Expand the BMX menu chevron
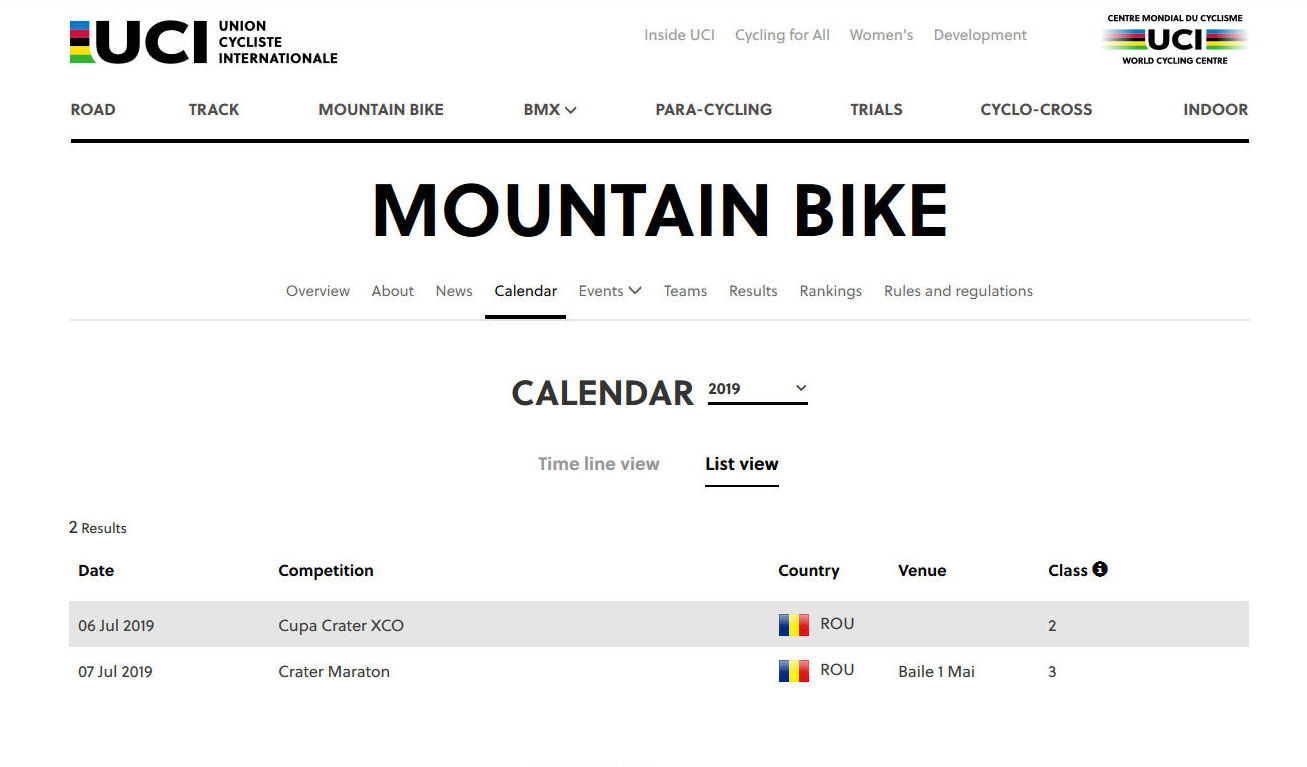 point(571,110)
